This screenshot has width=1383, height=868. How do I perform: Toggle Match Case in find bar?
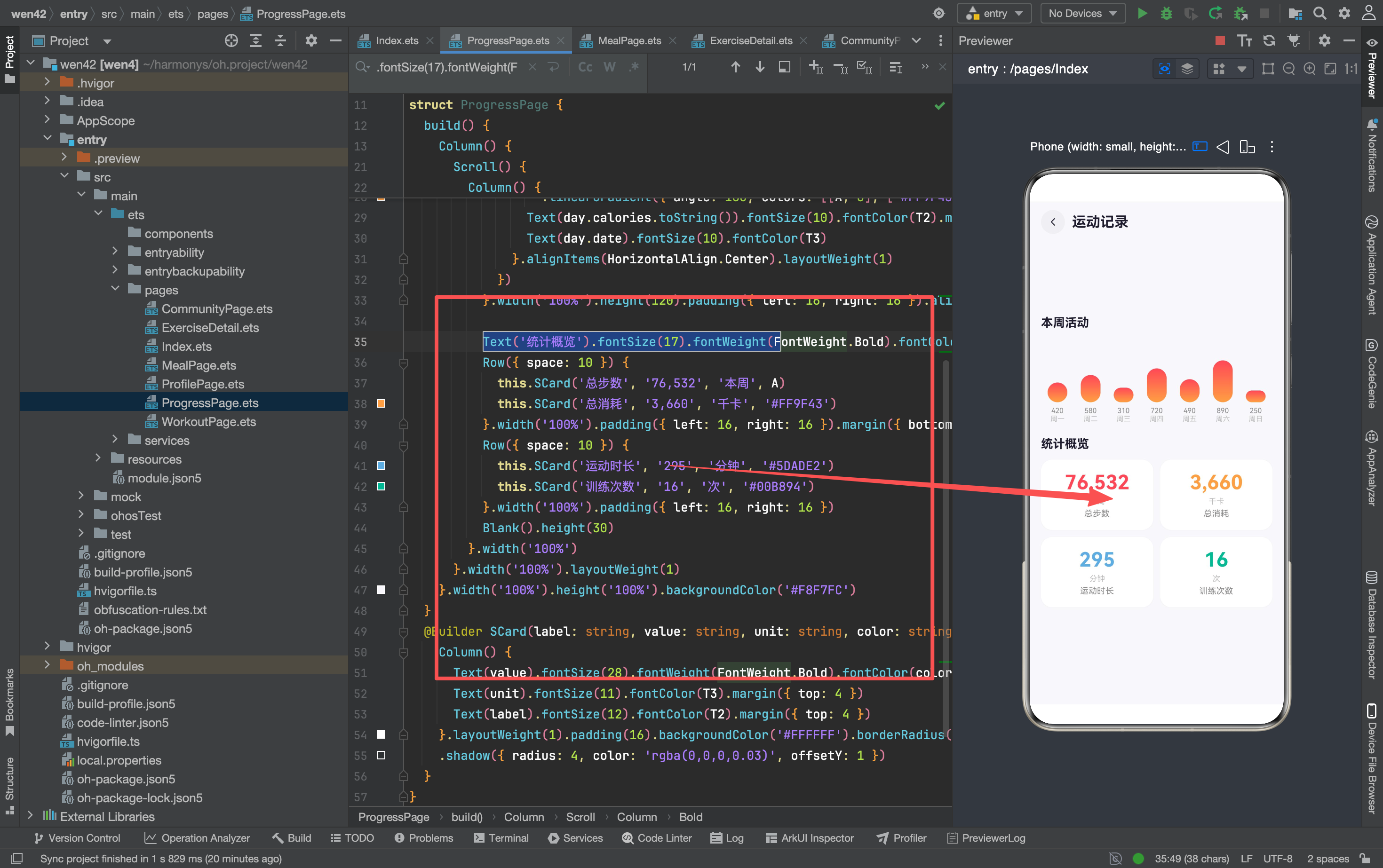click(585, 67)
